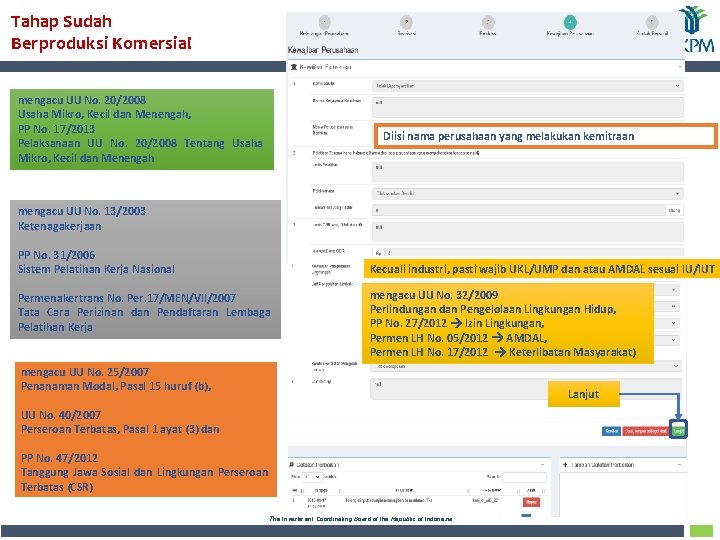Select Keterangan Perusahaan step label in wizard
The image size is (720, 540).
coord(324,34)
